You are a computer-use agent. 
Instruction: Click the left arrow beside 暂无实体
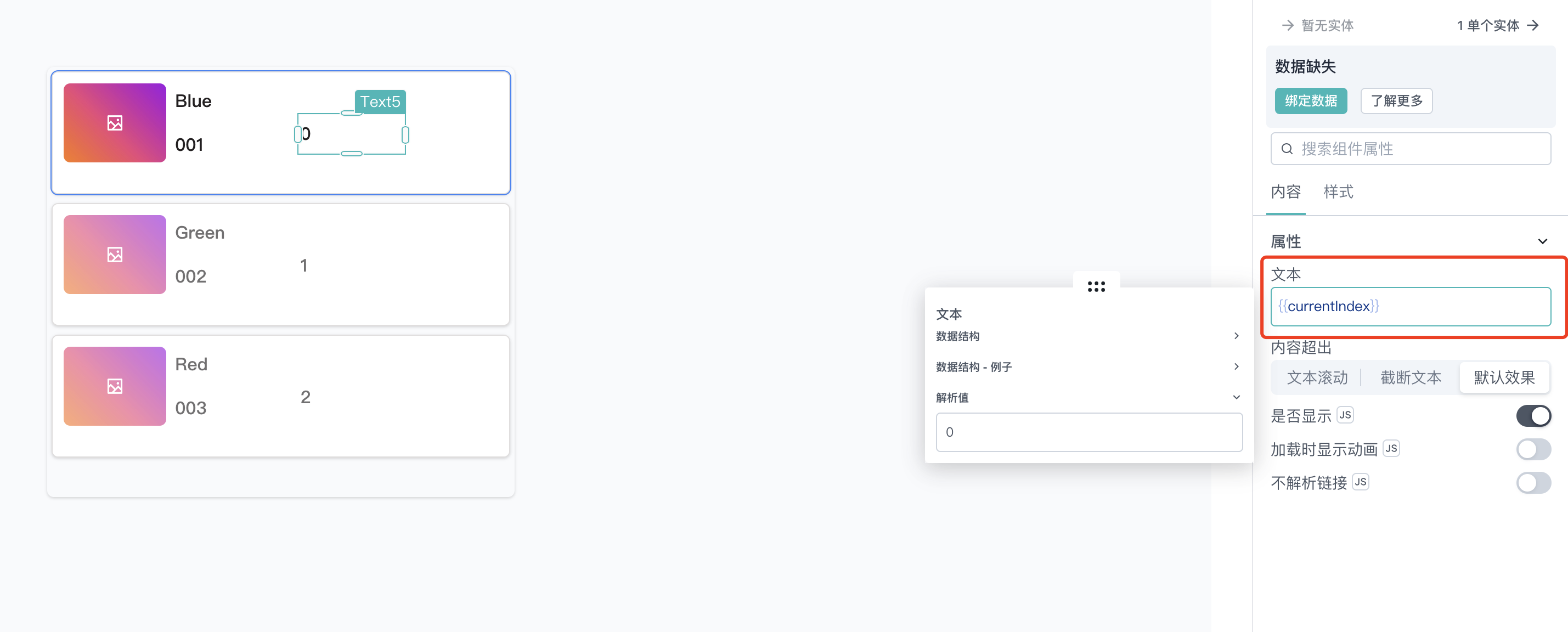click(x=1288, y=26)
